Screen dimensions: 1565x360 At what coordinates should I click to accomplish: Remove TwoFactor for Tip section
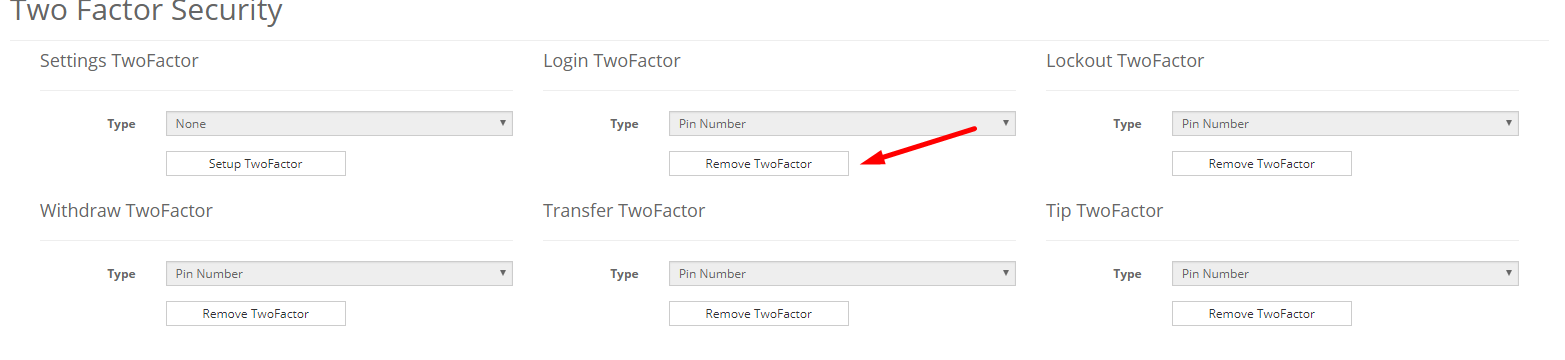[1262, 314]
